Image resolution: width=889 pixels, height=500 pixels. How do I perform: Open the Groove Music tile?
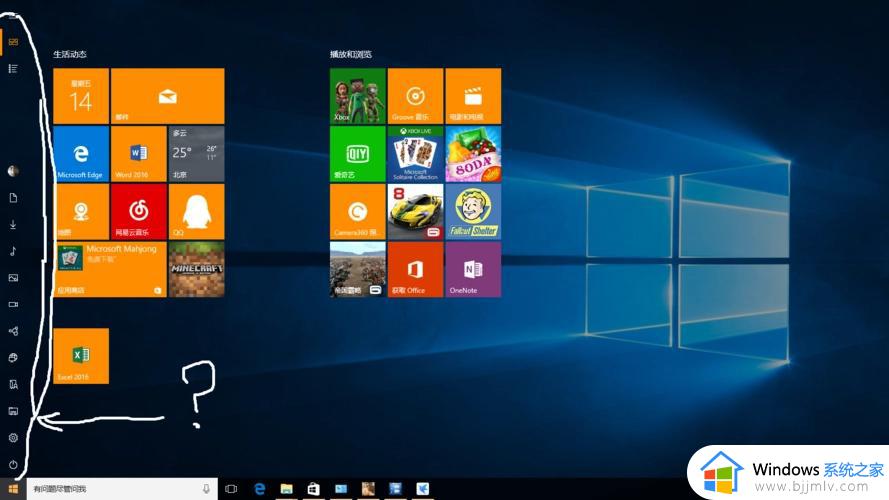pyautogui.click(x=416, y=96)
